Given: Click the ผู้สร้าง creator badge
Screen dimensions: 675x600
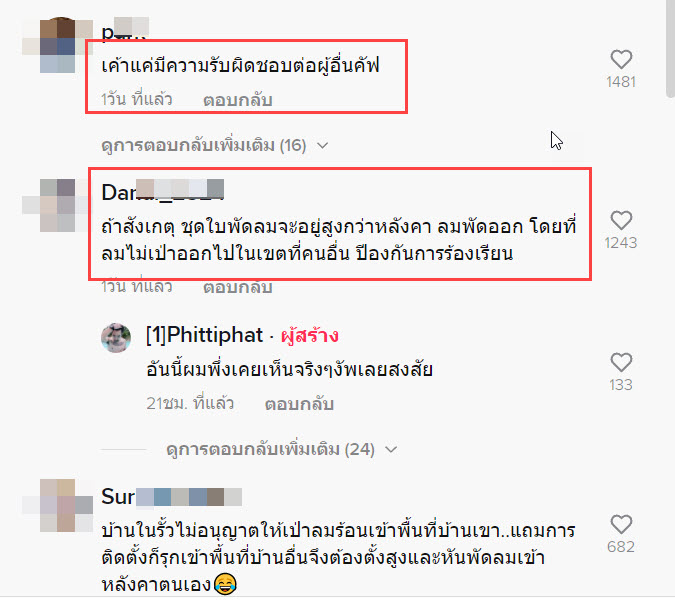Looking at the screenshot, I should (x=310, y=336).
